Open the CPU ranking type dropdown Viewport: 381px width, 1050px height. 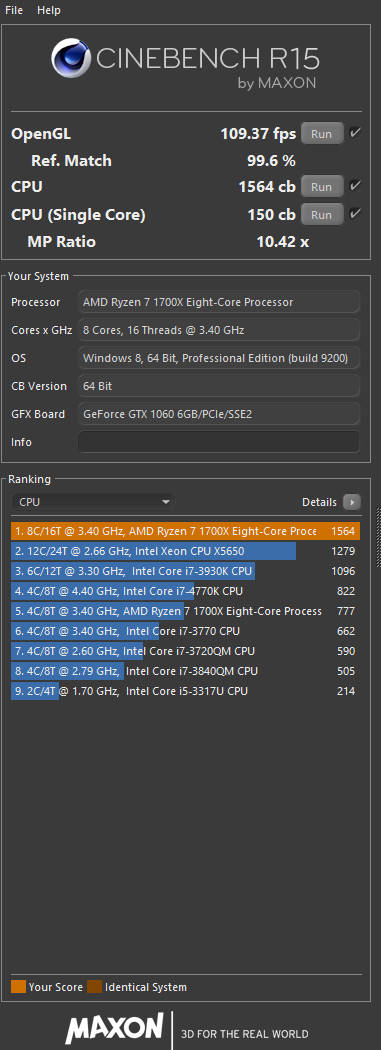[x=93, y=502]
